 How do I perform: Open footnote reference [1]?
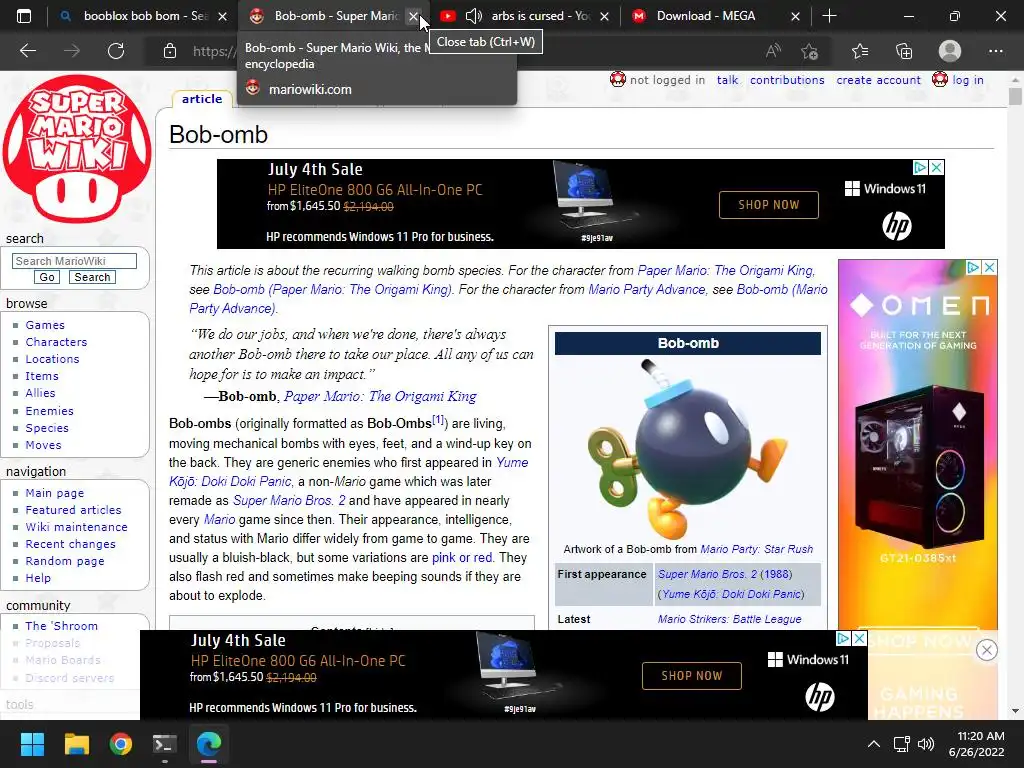[x=438, y=419]
